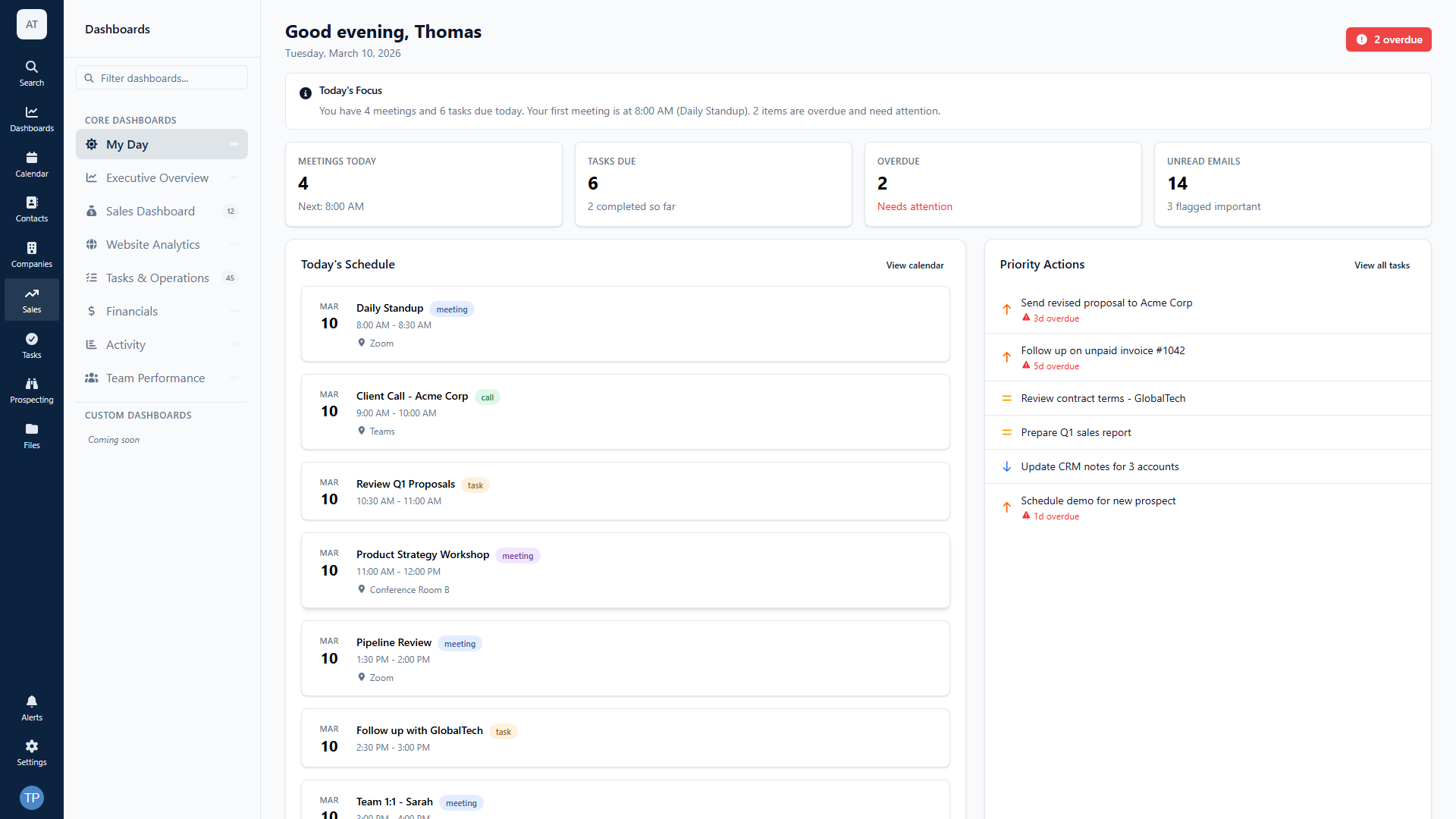Open Schedule demo for new prospect action
The width and height of the screenshot is (1456, 819).
pyautogui.click(x=1207, y=507)
